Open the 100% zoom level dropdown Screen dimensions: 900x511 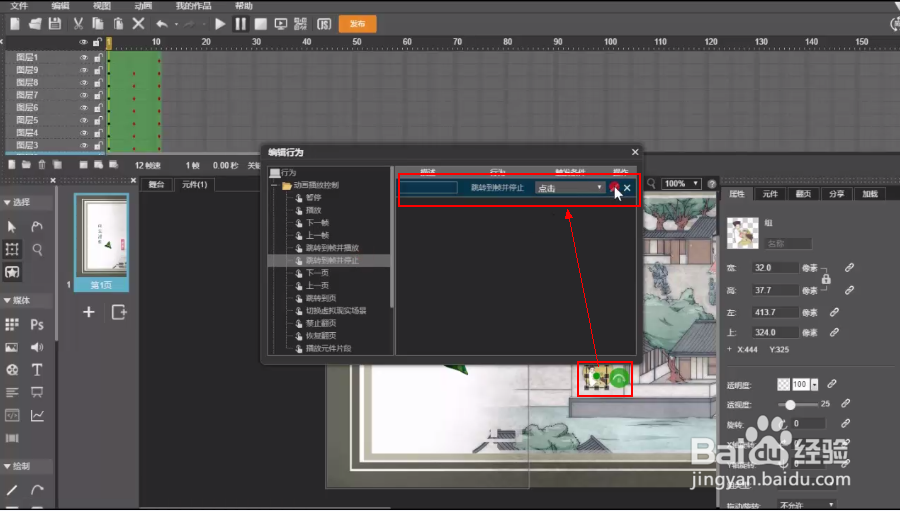(x=681, y=184)
